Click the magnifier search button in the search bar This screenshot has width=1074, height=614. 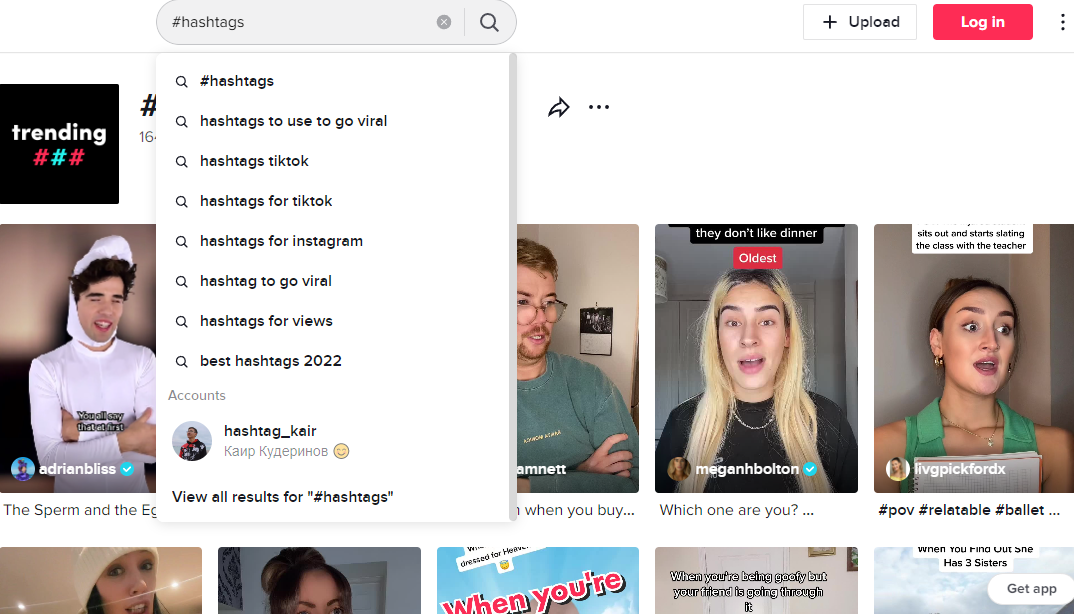pos(489,22)
